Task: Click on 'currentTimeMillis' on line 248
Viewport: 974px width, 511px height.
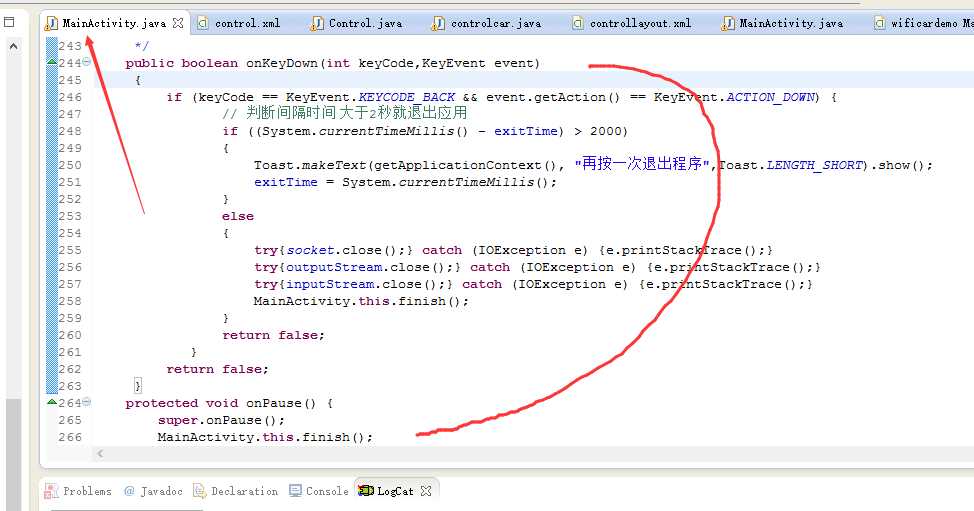Action: (386, 131)
